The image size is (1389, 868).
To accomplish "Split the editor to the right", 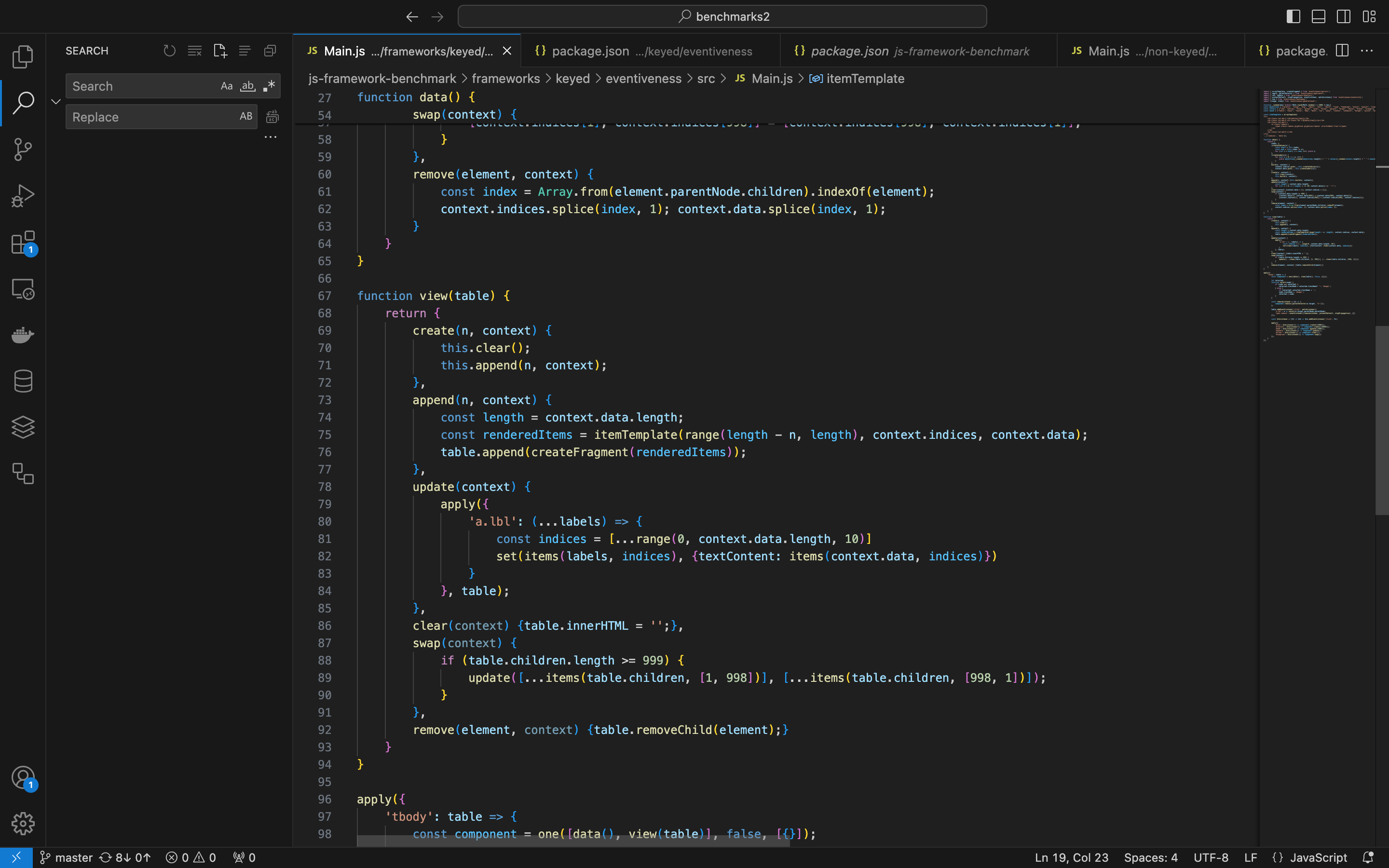I will [x=1342, y=51].
